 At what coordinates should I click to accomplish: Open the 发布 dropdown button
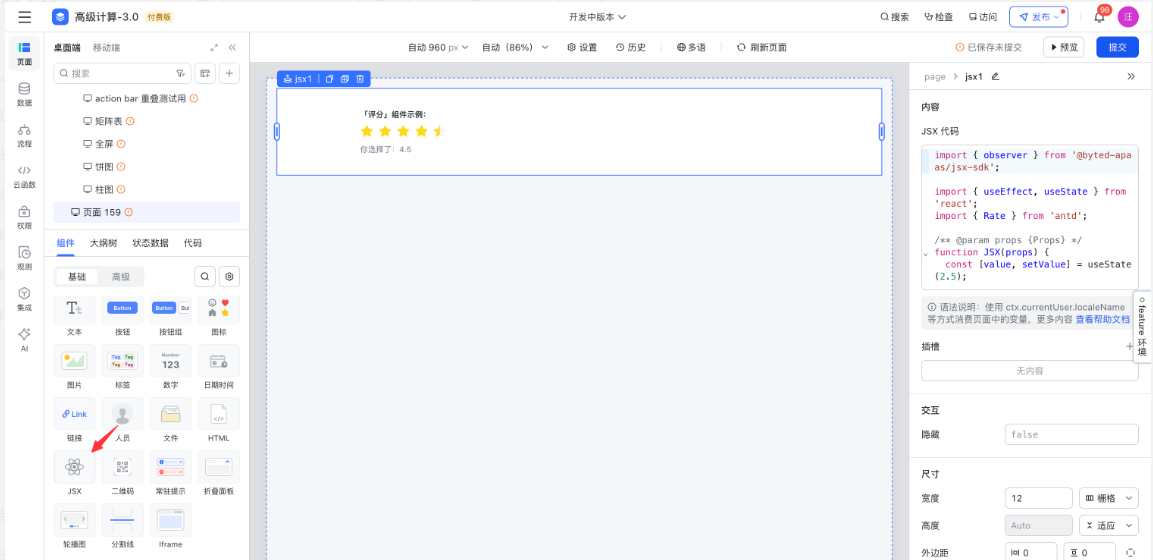(1038, 17)
